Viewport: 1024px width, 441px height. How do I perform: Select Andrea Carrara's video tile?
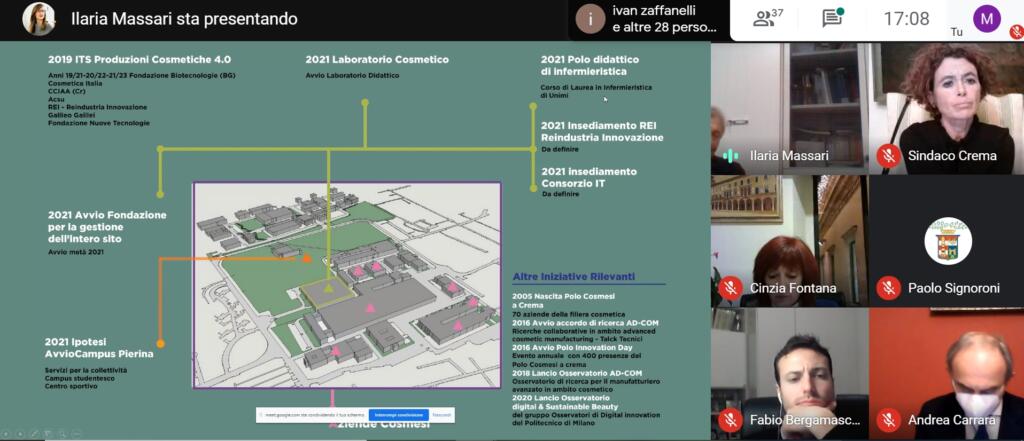946,373
